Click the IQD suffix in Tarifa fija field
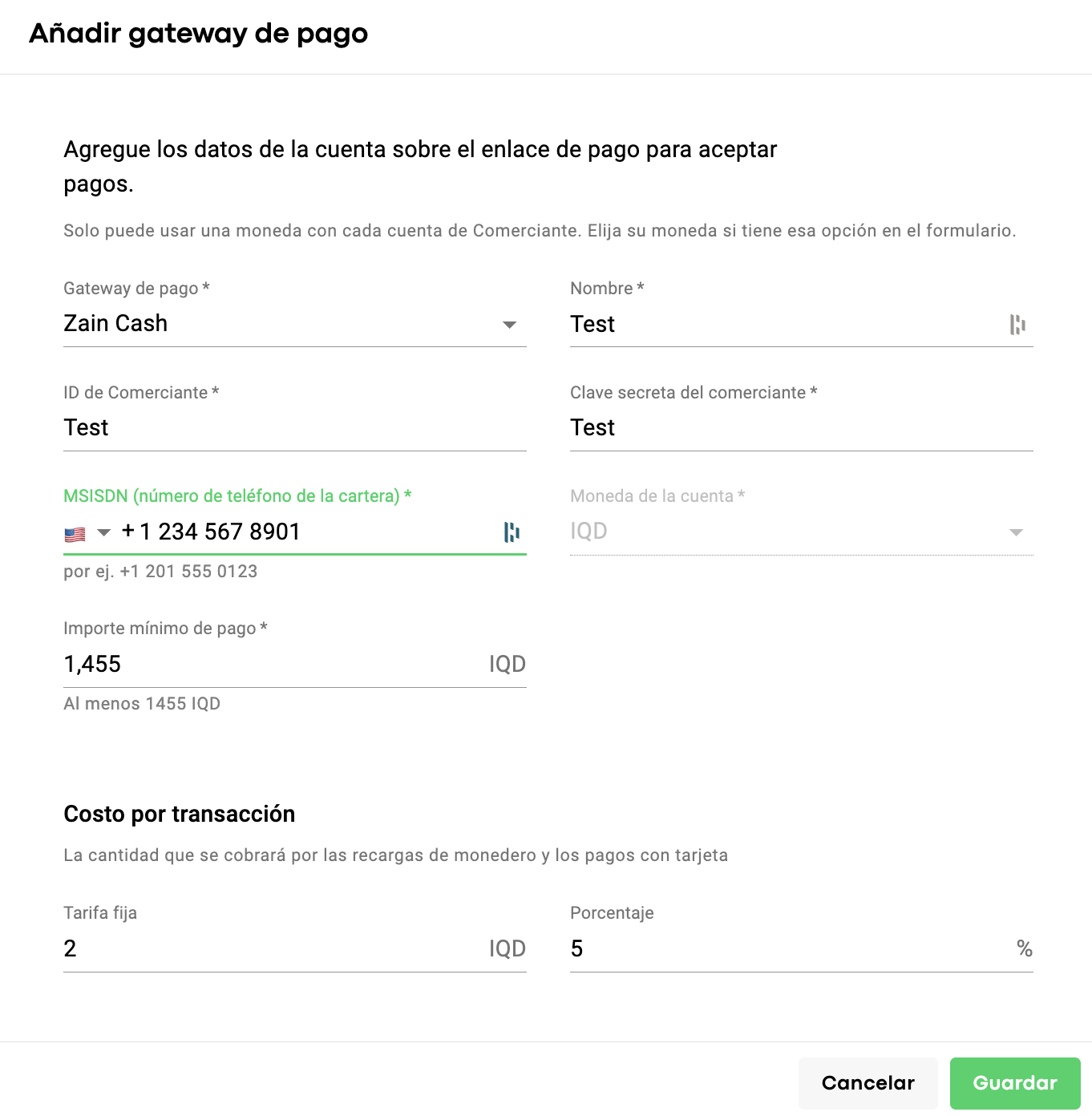The height and width of the screenshot is (1116, 1092). click(x=507, y=949)
